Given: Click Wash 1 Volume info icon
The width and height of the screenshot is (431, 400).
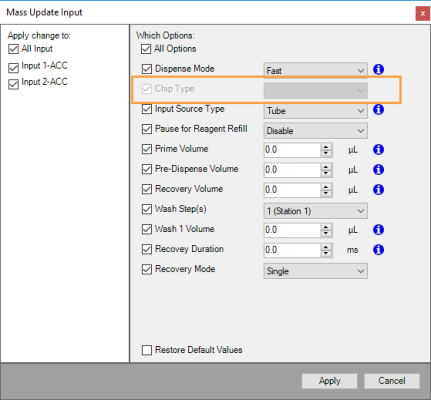Looking at the screenshot, I should click(x=378, y=230).
